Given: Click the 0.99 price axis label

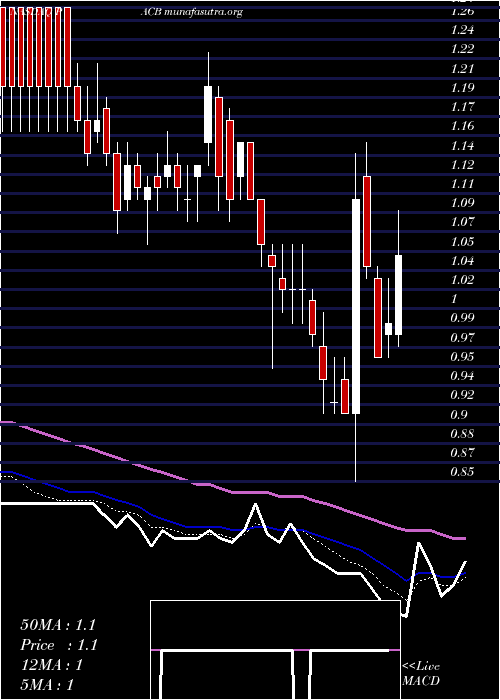Looking at the screenshot, I should 462,318.
